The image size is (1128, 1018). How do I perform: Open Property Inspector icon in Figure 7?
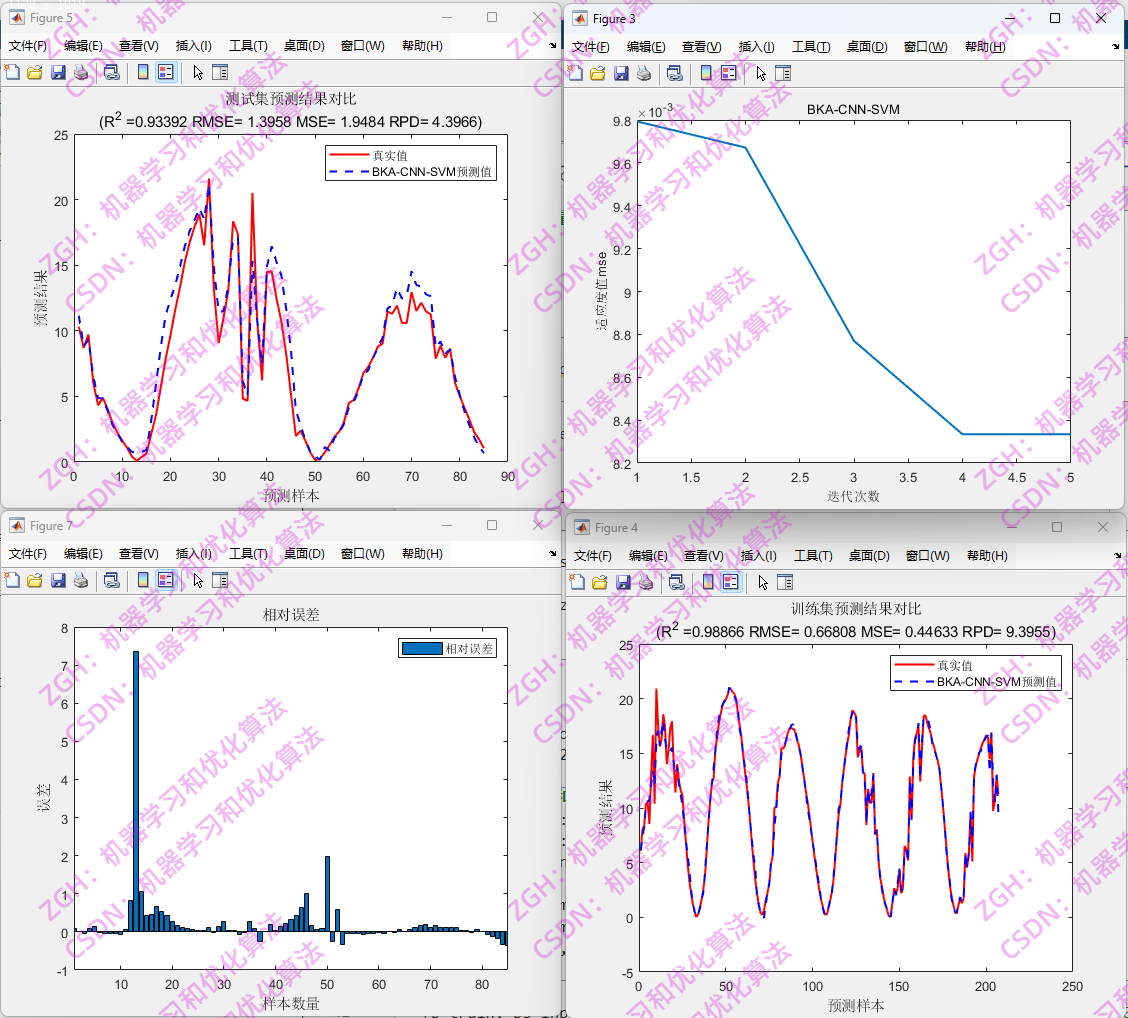[220, 580]
